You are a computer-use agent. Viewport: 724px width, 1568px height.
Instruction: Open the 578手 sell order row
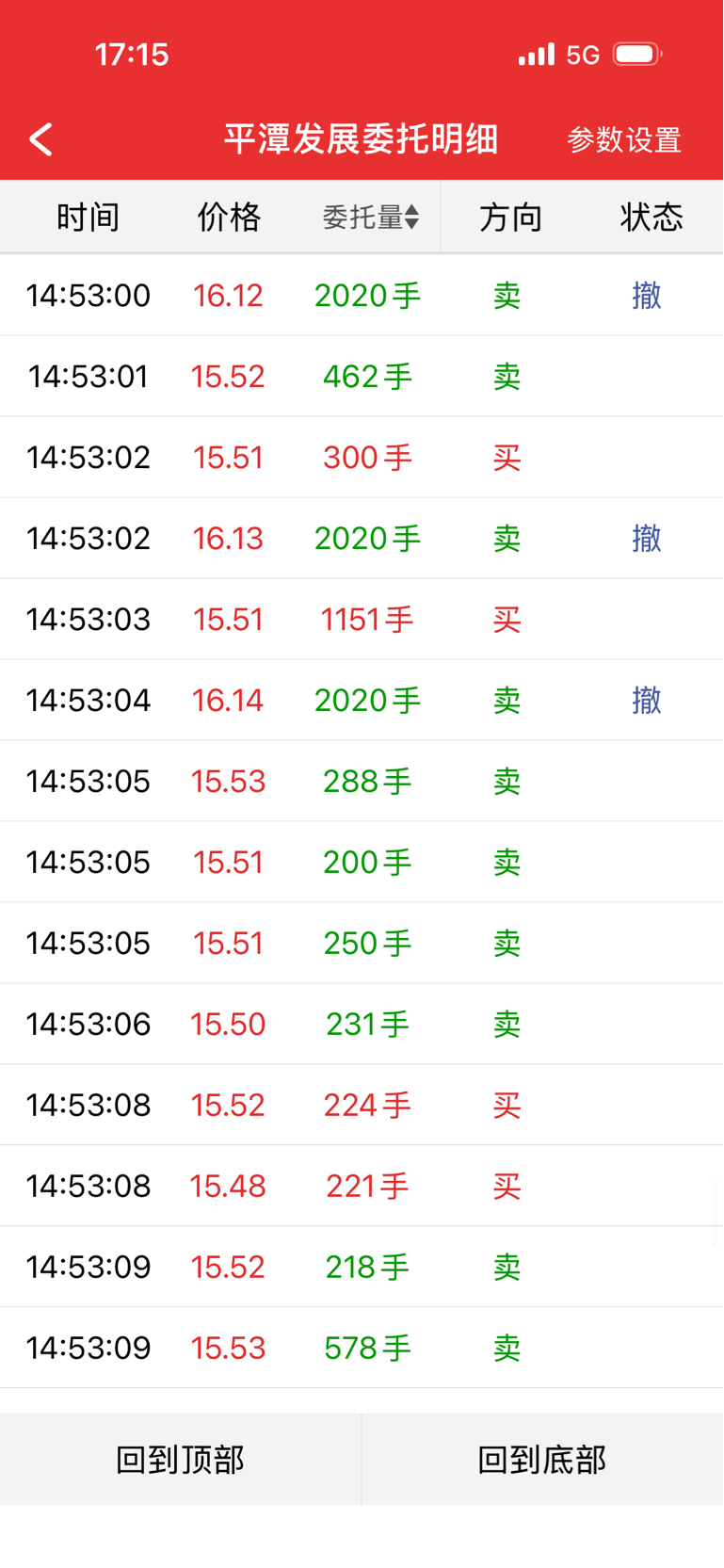pos(362,1349)
